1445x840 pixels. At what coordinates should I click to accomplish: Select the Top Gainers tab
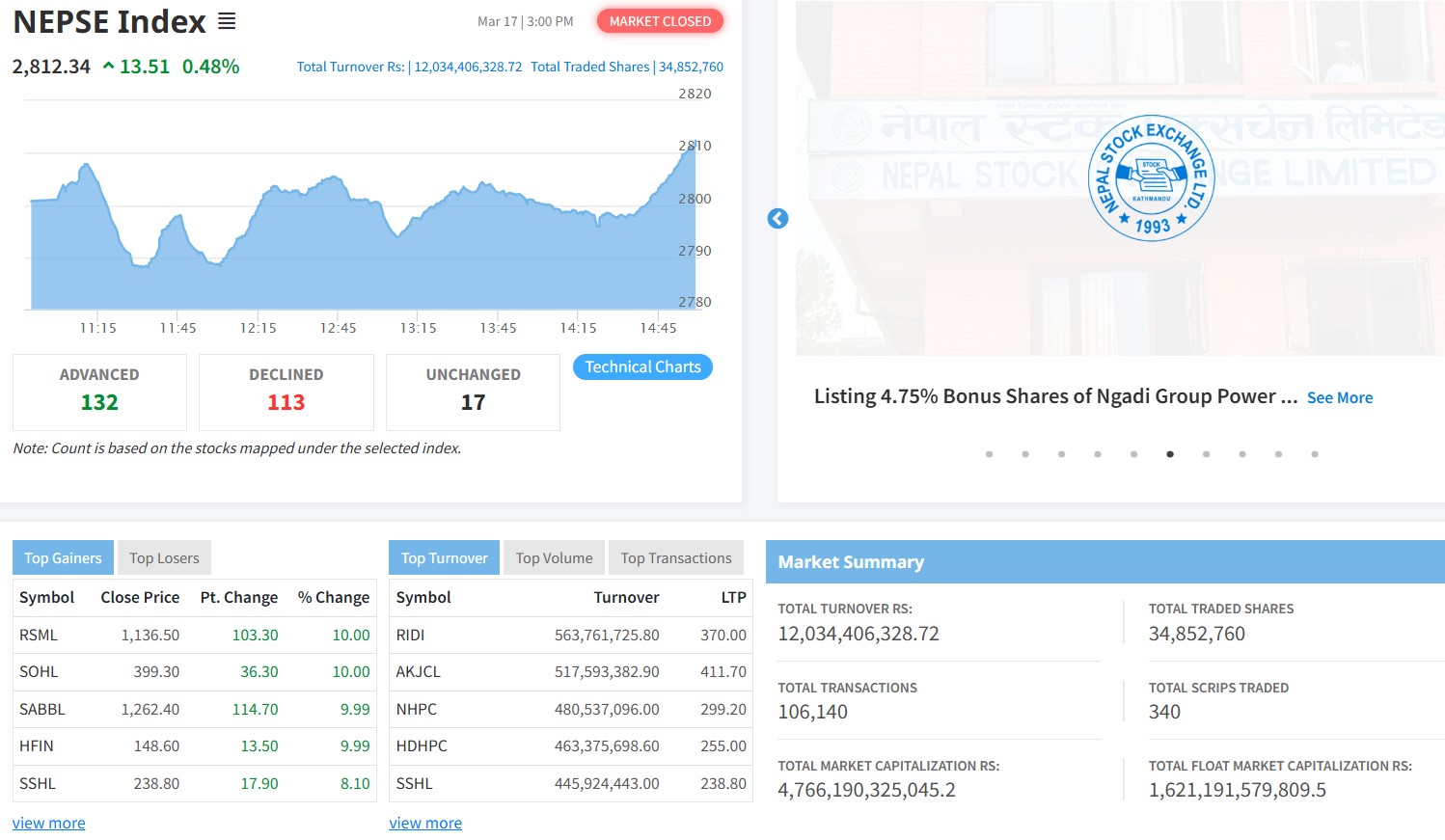63,558
